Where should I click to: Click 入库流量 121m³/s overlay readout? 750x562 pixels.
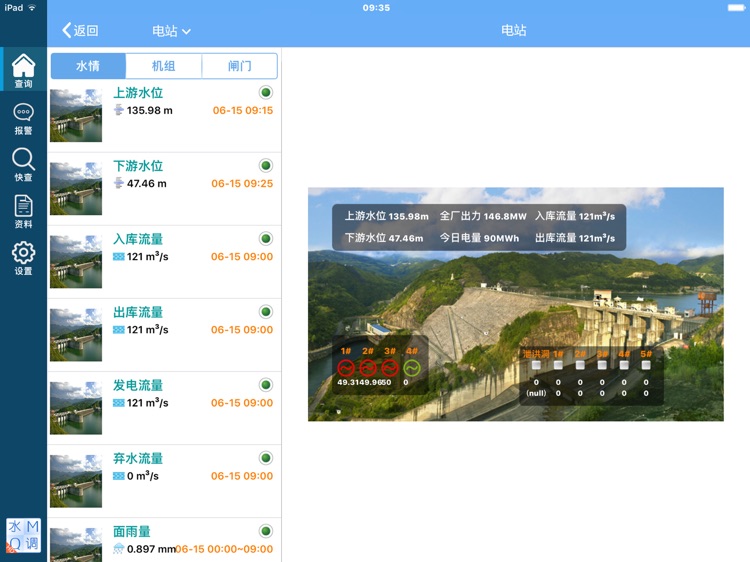coord(575,216)
